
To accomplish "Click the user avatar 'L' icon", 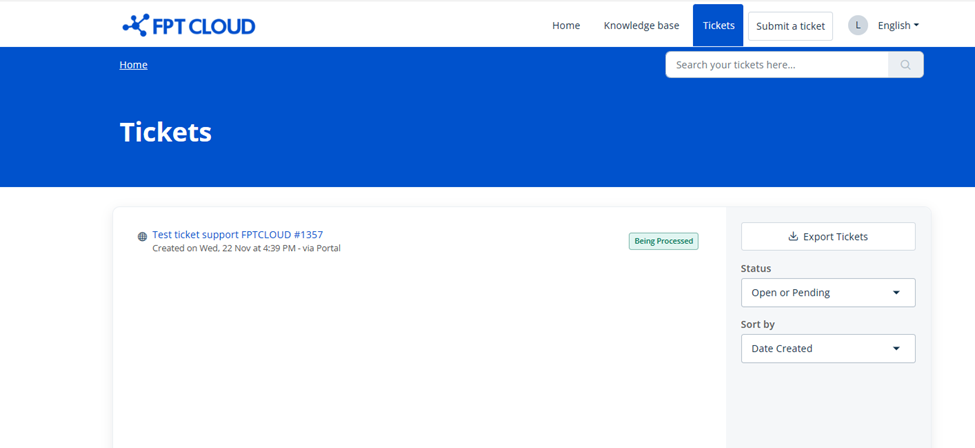I will point(857,26).
